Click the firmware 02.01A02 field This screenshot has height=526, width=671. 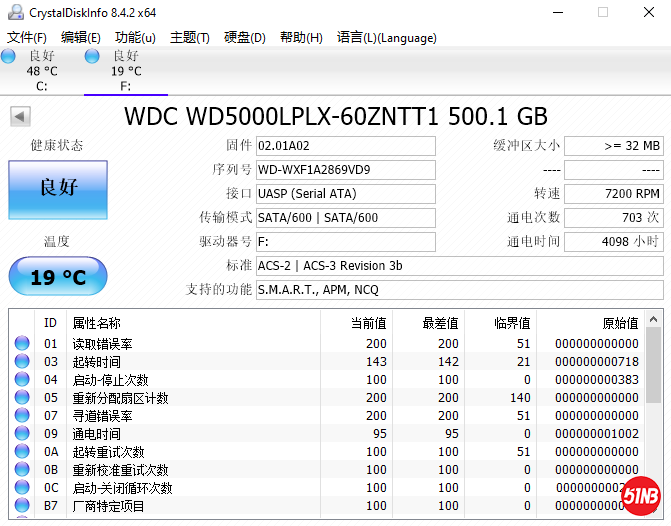point(345,146)
